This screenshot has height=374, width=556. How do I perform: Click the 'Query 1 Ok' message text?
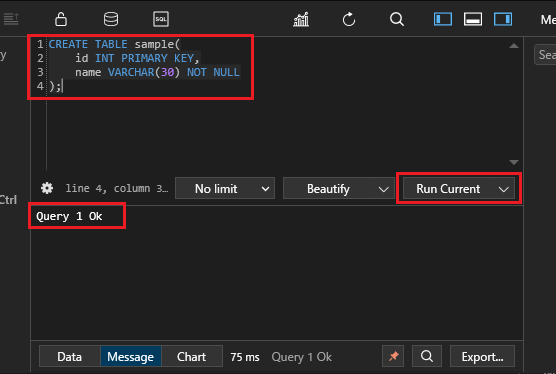(x=69, y=216)
